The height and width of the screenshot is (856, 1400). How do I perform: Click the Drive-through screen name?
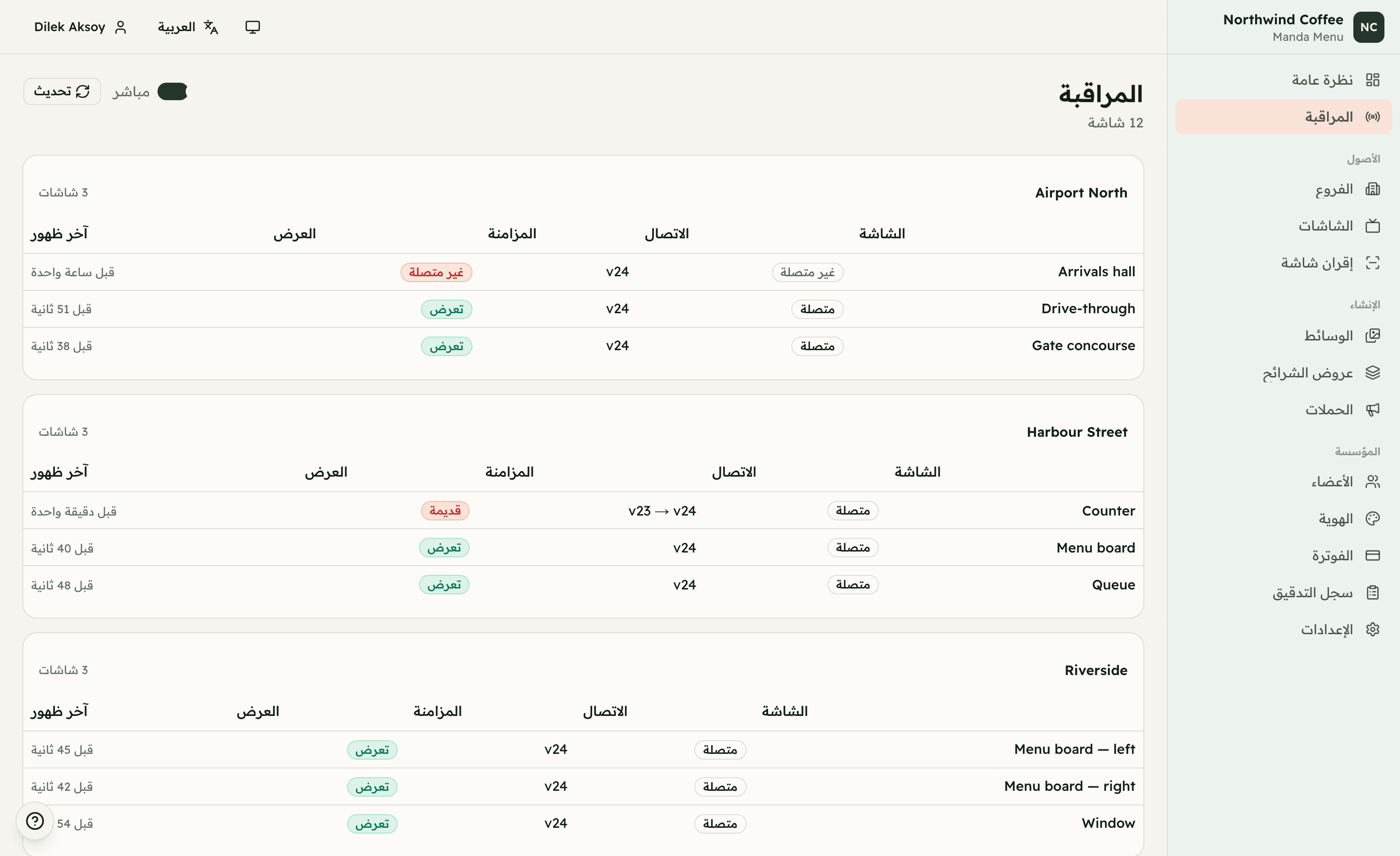point(1088,309)
